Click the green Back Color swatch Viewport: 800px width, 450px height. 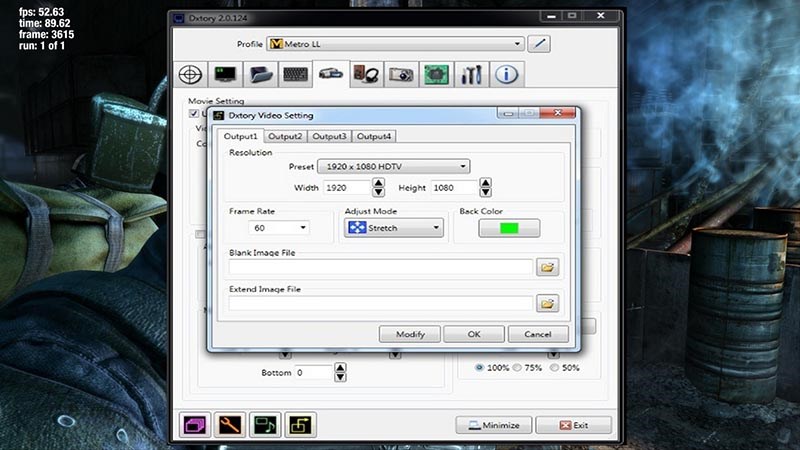pos(509,228)
